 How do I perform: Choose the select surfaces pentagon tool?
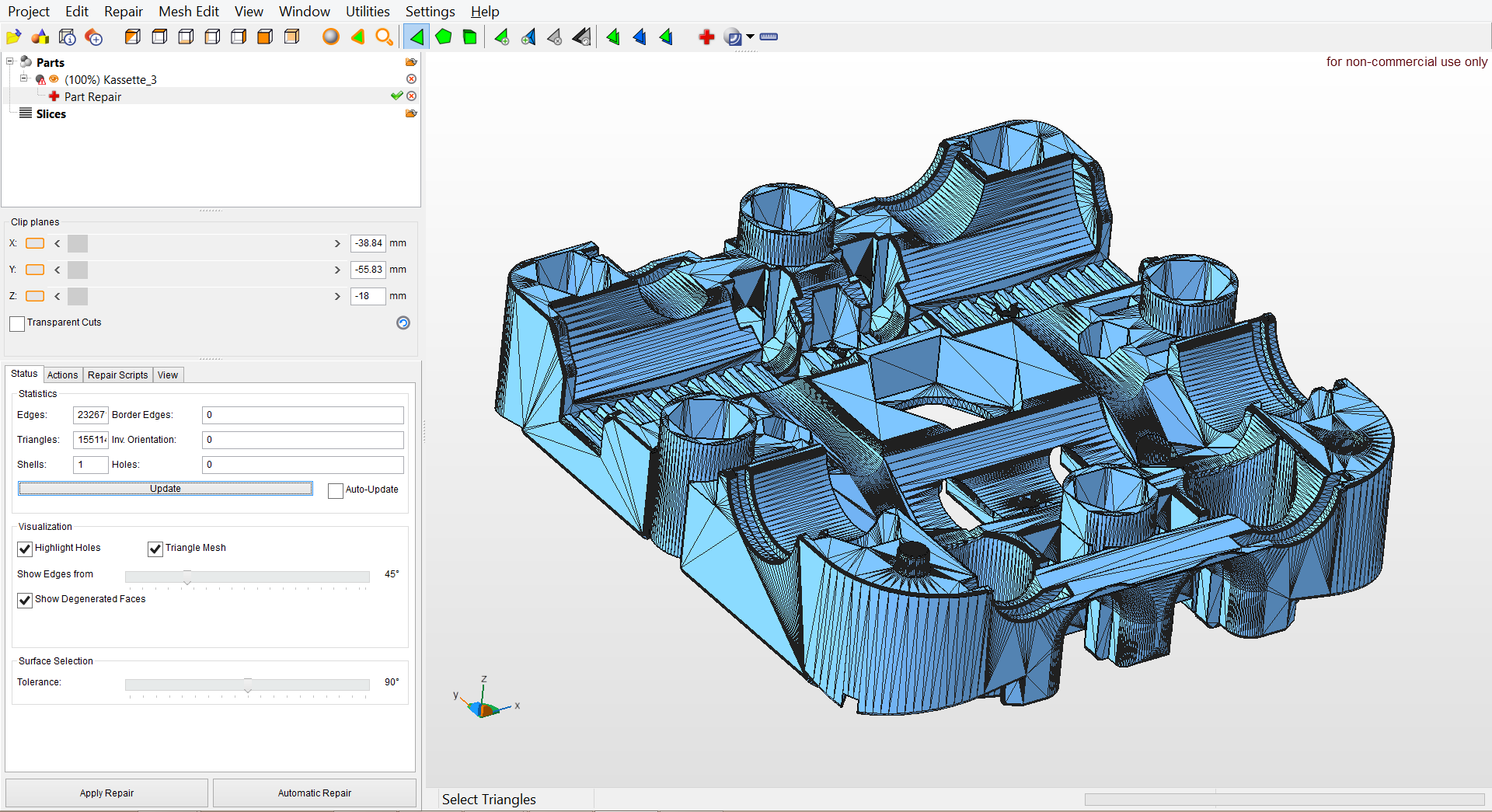click(444, 37)
